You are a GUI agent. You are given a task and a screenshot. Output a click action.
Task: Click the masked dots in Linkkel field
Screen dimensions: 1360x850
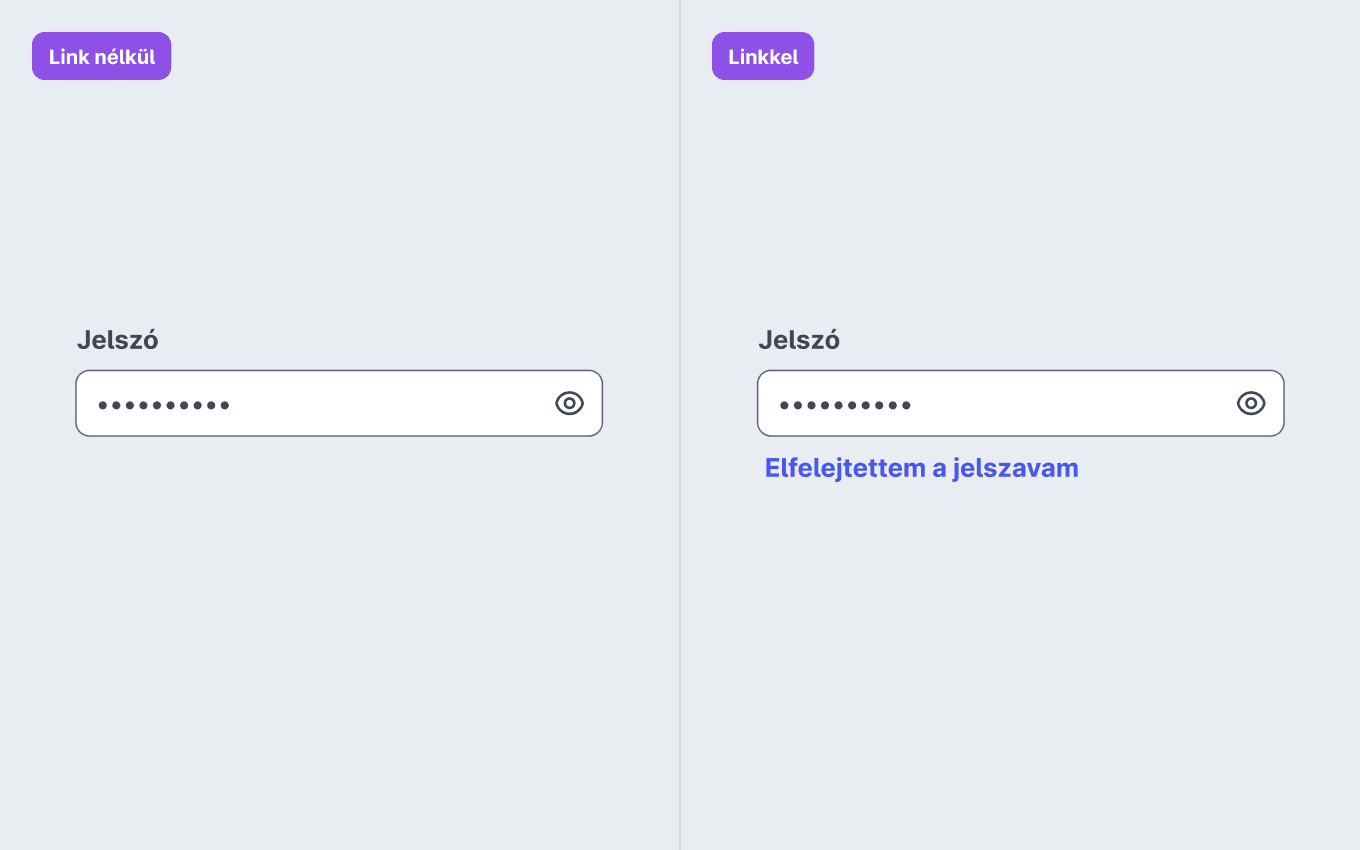846,405
